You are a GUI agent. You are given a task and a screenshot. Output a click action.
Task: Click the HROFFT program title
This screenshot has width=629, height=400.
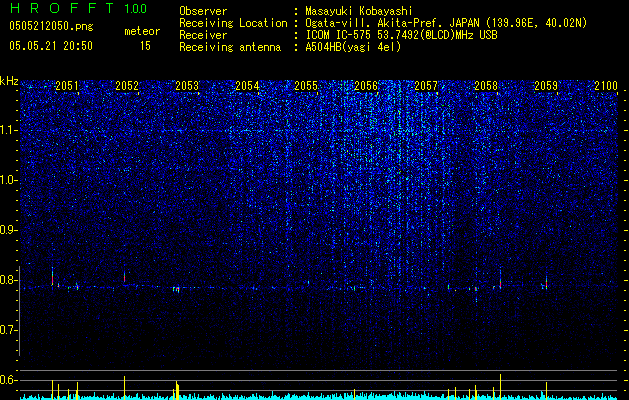[x=62, y=8]
